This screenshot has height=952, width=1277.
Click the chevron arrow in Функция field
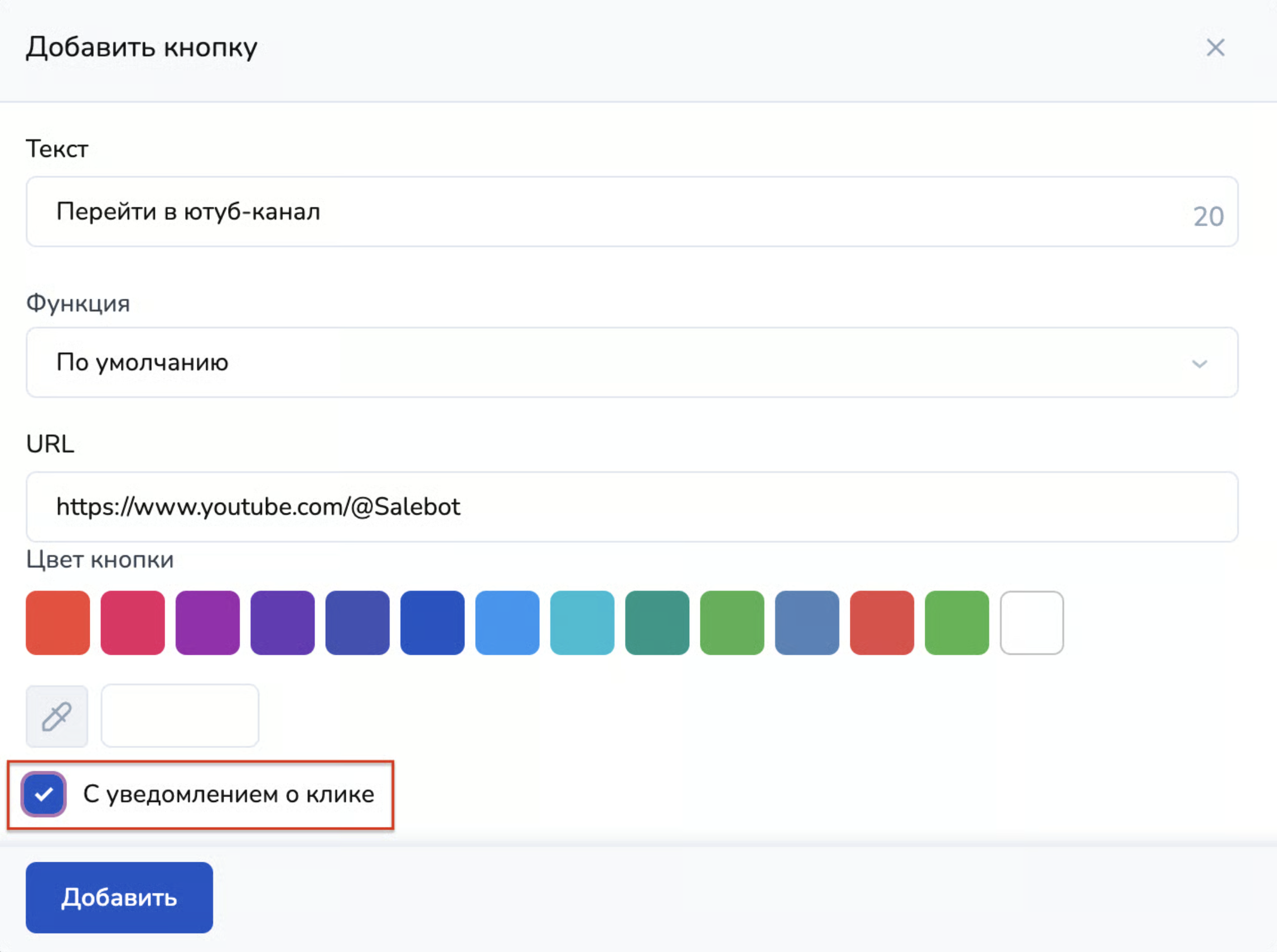pyautogui.click(x=1199, y=363)
